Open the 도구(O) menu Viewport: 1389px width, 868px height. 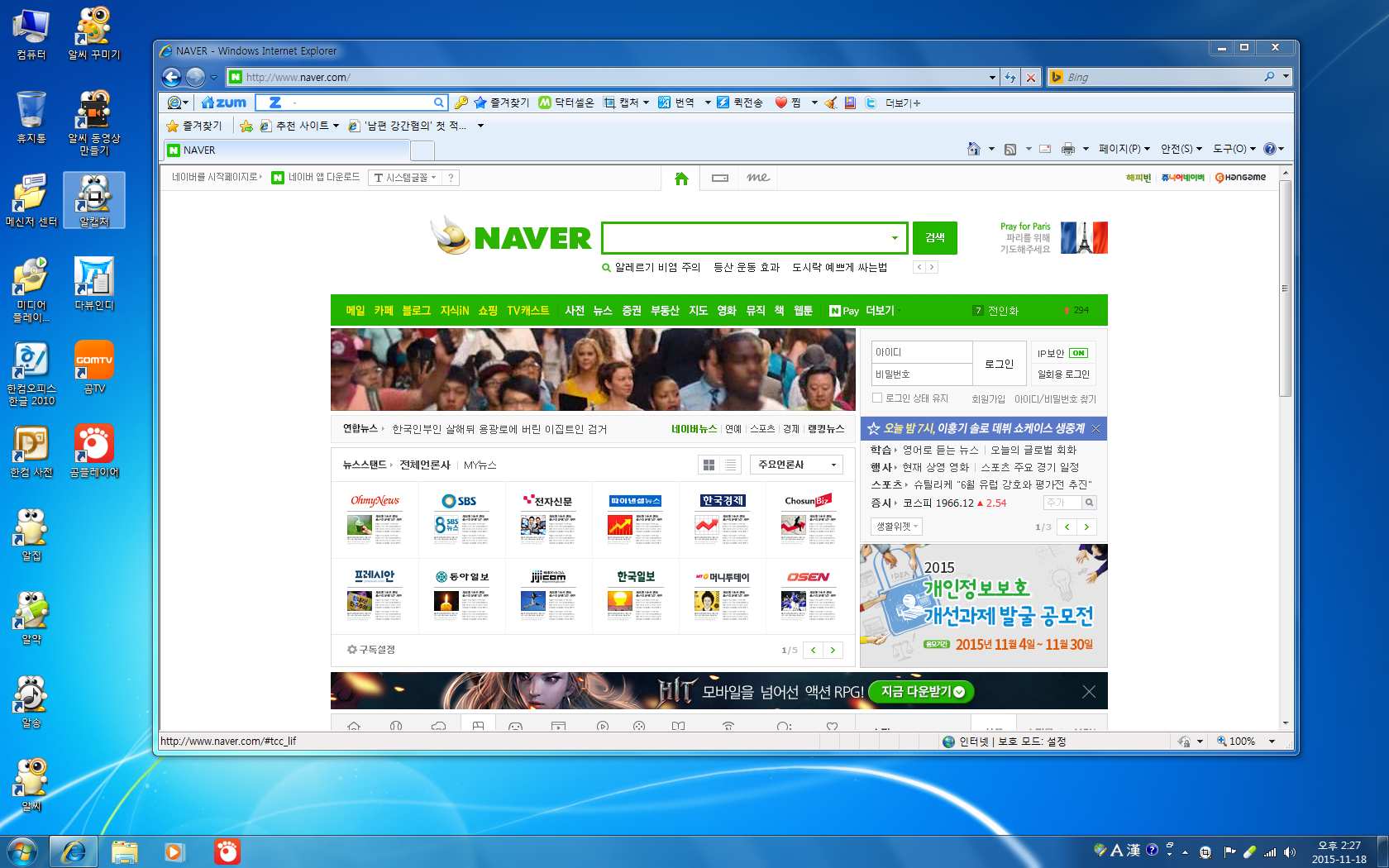pyautogui.click(x=1233, y=149)
